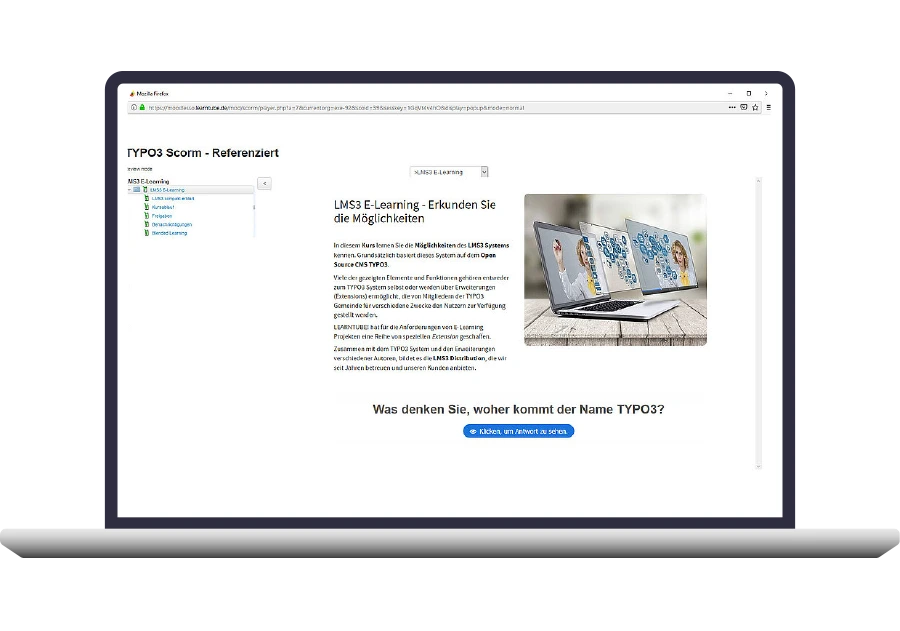
Task: Click the folder icon beside LMS3 E-Learning
Action: tap(137, 189)
